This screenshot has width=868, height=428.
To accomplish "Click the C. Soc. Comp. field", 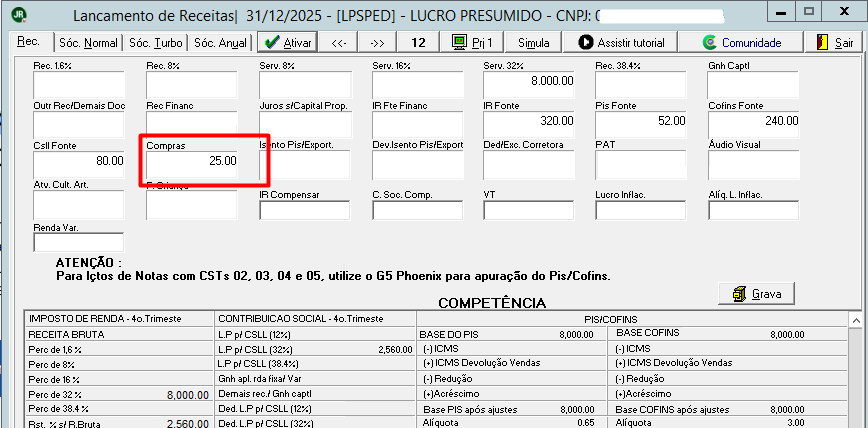I will [417, 210].
